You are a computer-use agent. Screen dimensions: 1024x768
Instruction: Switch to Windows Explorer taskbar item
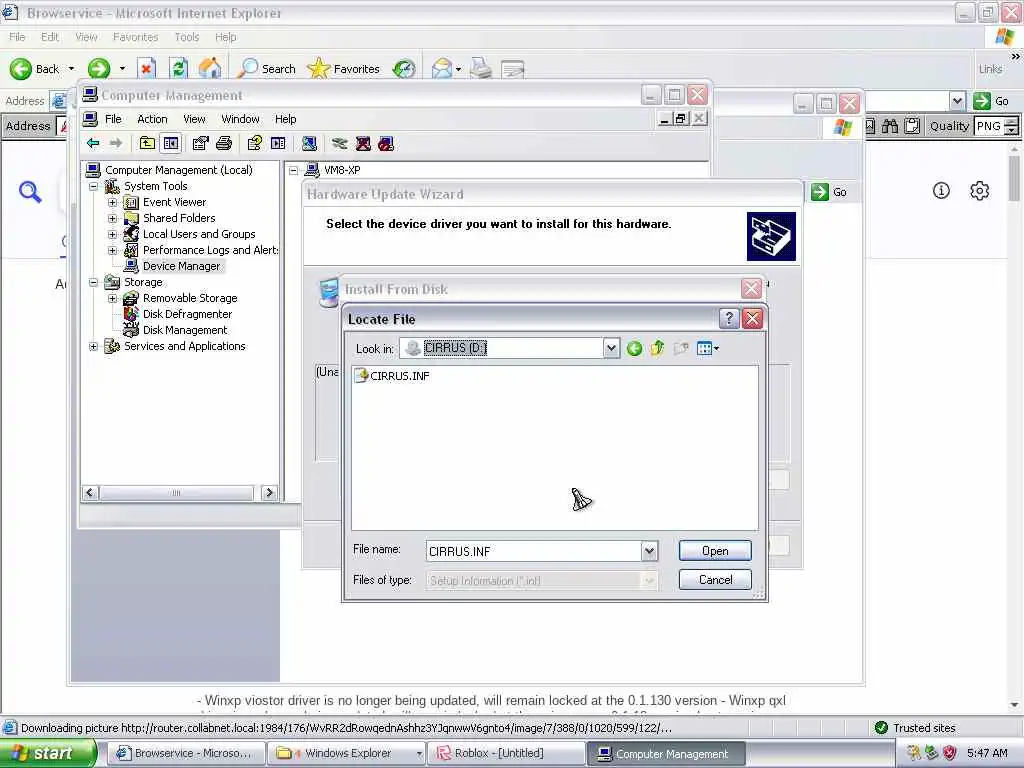coord(349,754)
